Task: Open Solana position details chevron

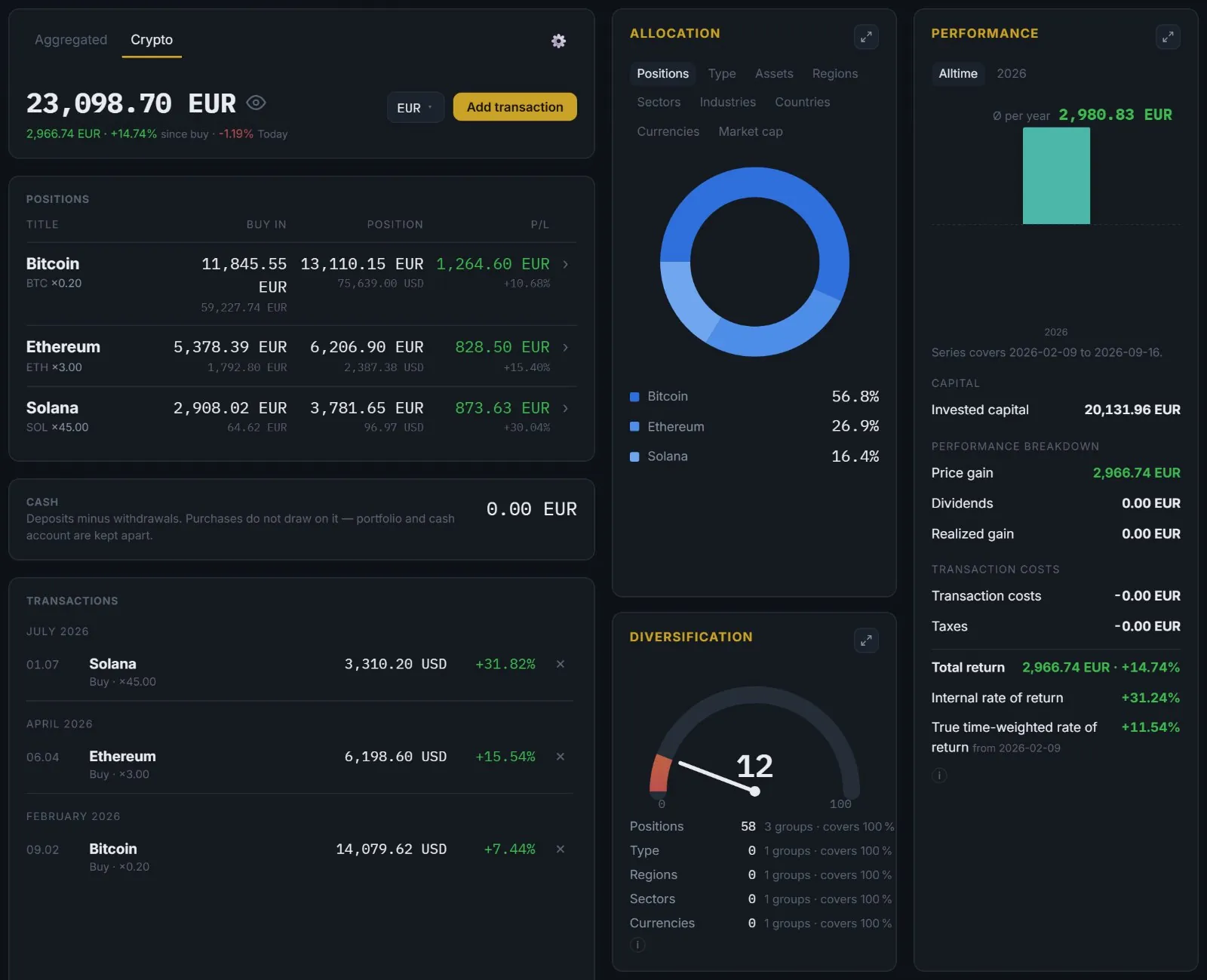Action: [566, 408]
